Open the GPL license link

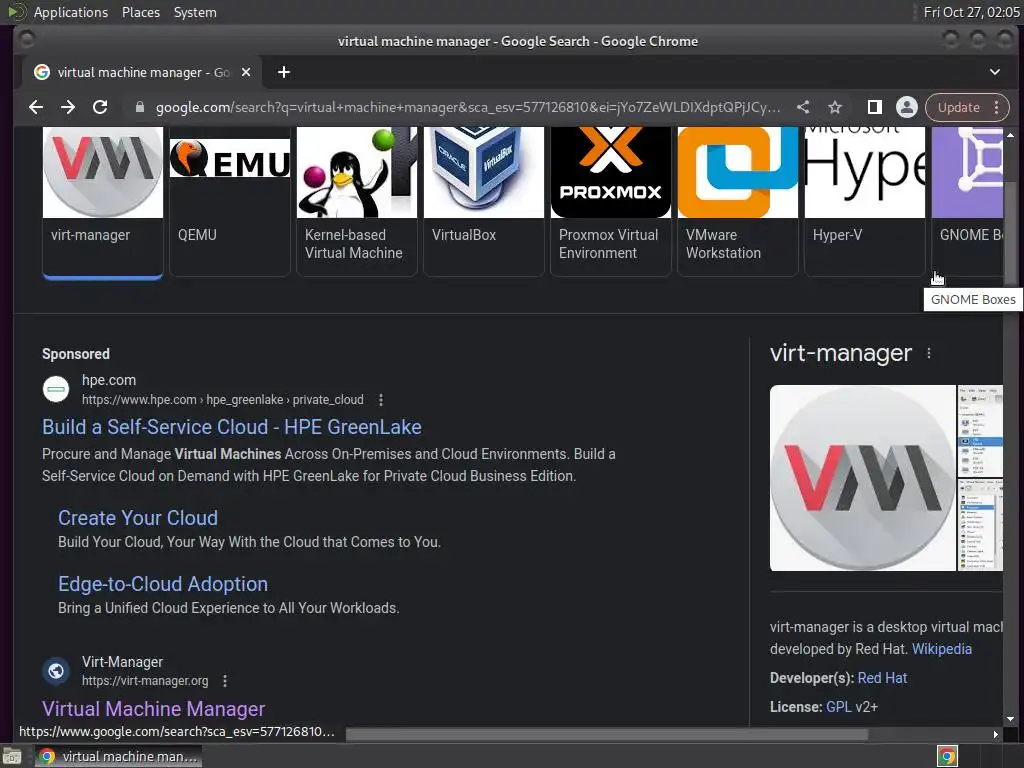pyautogui.click(x=839, y=707)
